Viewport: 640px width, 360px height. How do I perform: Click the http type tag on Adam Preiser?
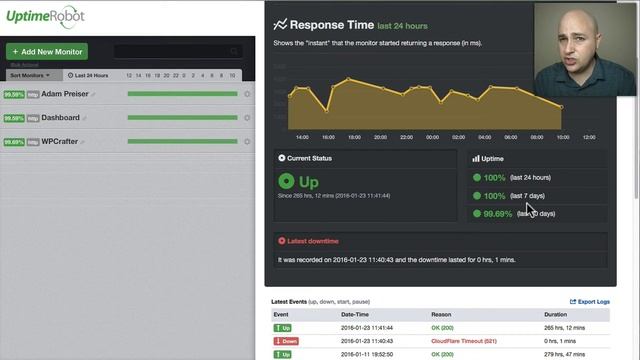click(33, 94)
